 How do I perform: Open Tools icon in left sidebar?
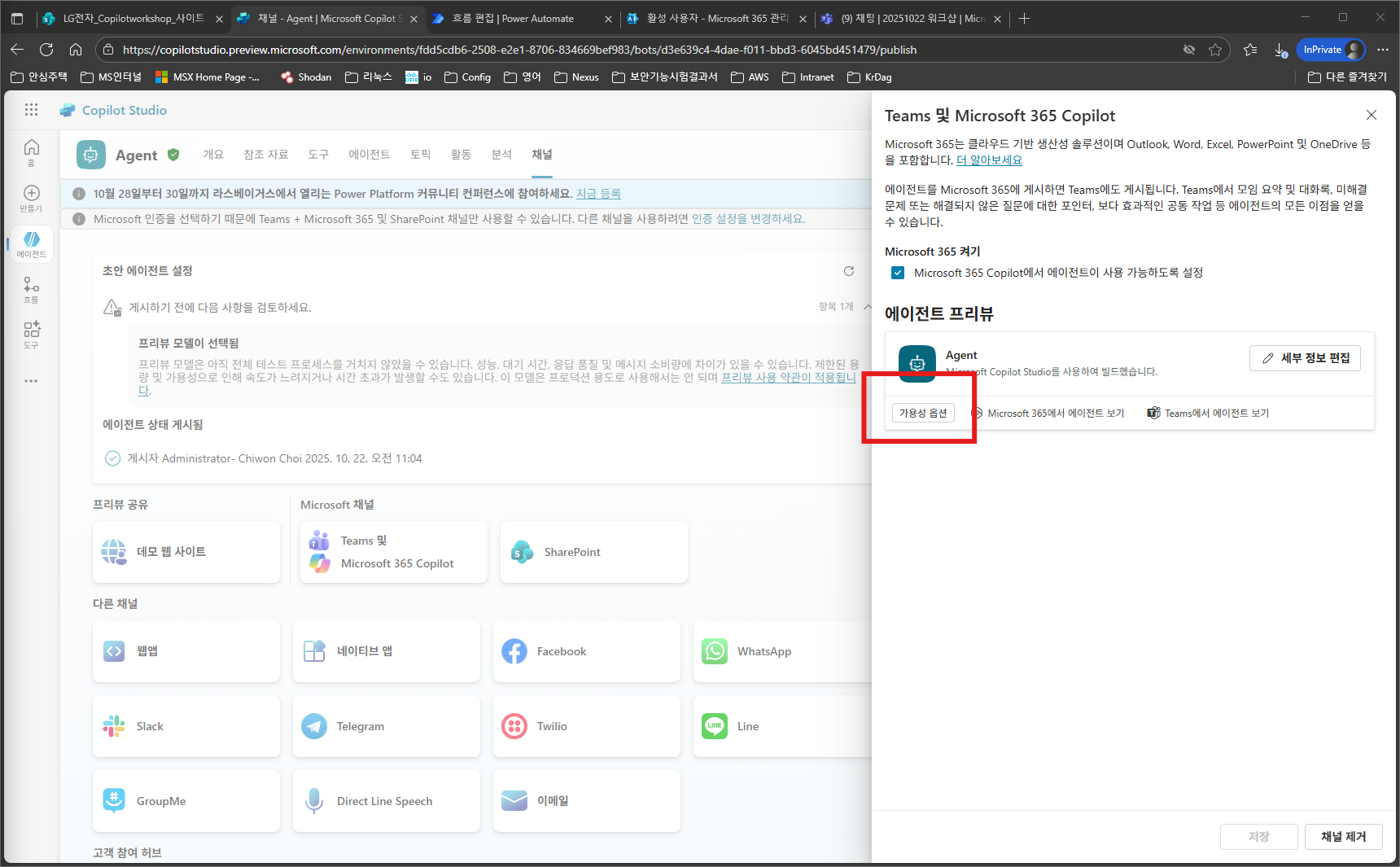[31, 334]
